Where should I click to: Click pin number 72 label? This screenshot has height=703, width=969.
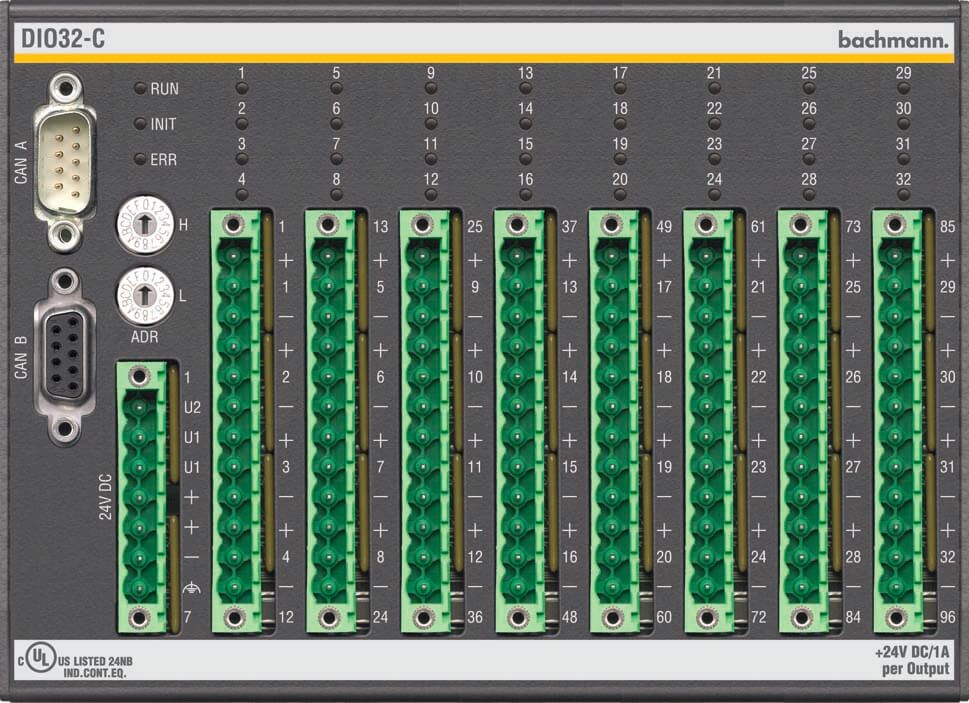pyautogui.click(x=758, y=617)
